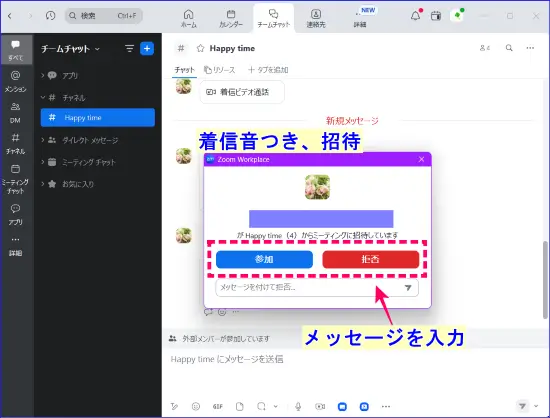Select the Happy time channel row

[98, 117]
